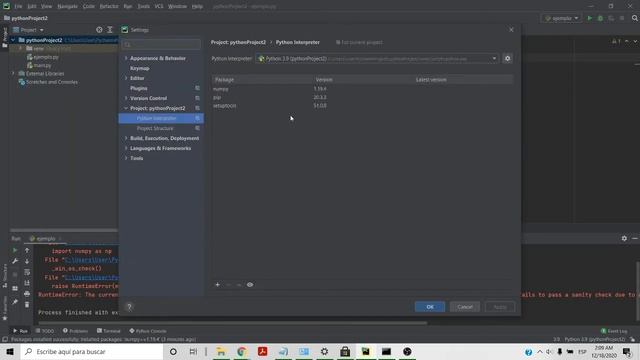
Task: Select the setuptools package row
Action: pos(362,106)
